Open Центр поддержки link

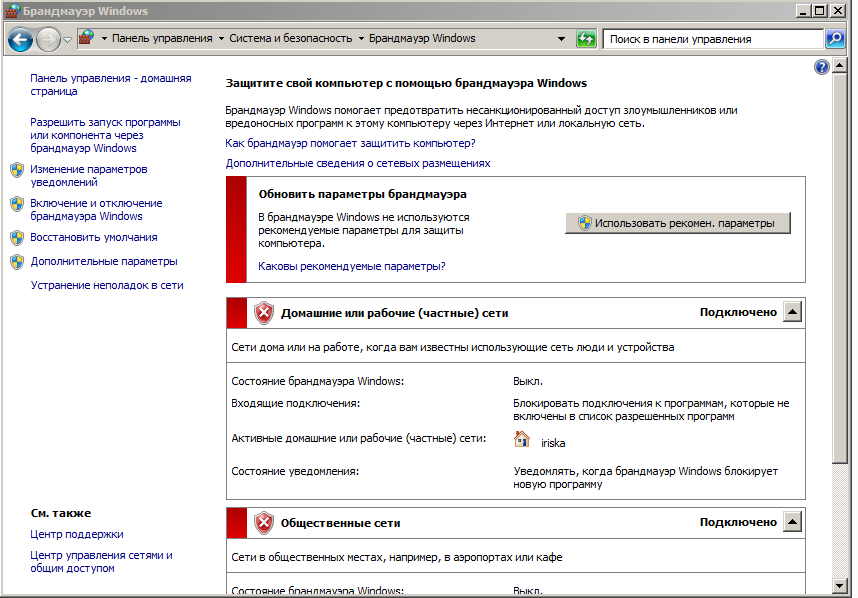pyautogui.click(x=77, y=534)
